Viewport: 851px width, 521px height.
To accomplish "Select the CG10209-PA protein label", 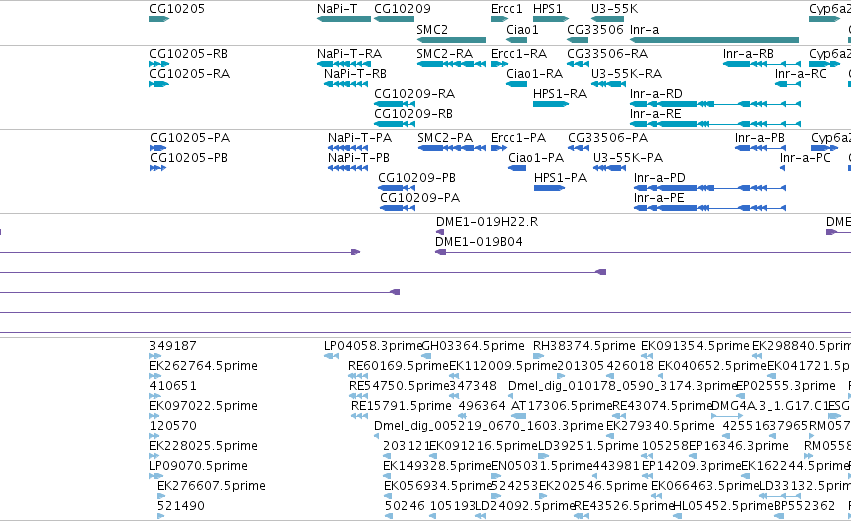I will (x=420, y=198).
